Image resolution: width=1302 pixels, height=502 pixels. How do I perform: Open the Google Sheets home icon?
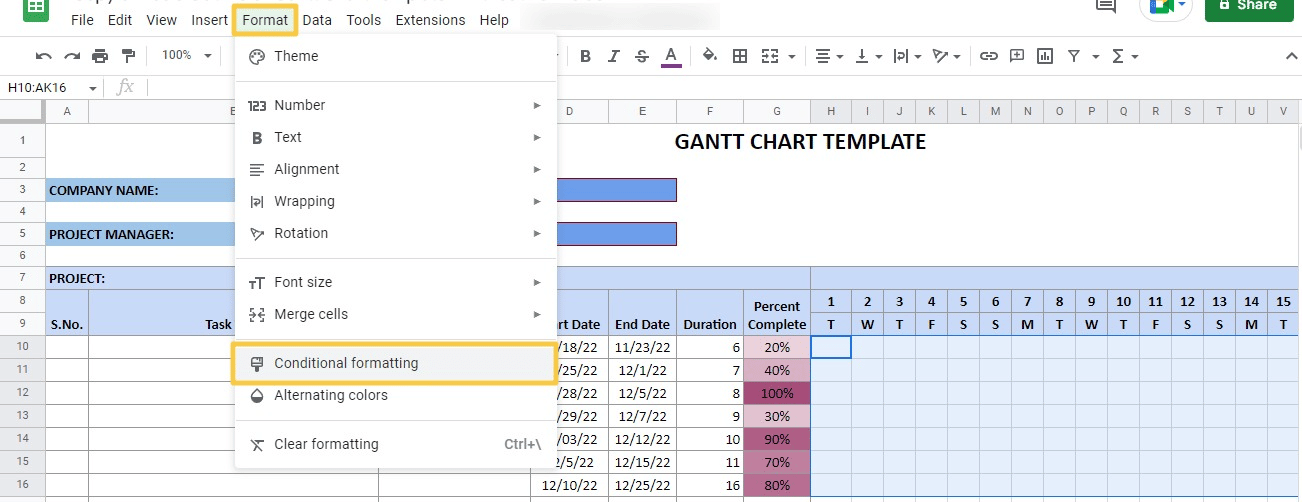pos(36,8)
